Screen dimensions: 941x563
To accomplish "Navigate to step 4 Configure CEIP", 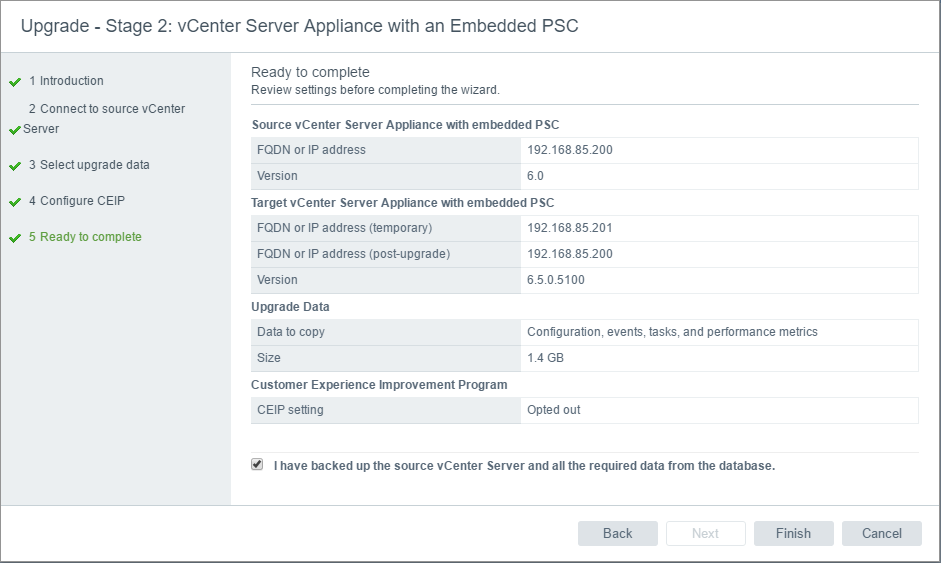I will pyautogui.click(x=77, y=201).
